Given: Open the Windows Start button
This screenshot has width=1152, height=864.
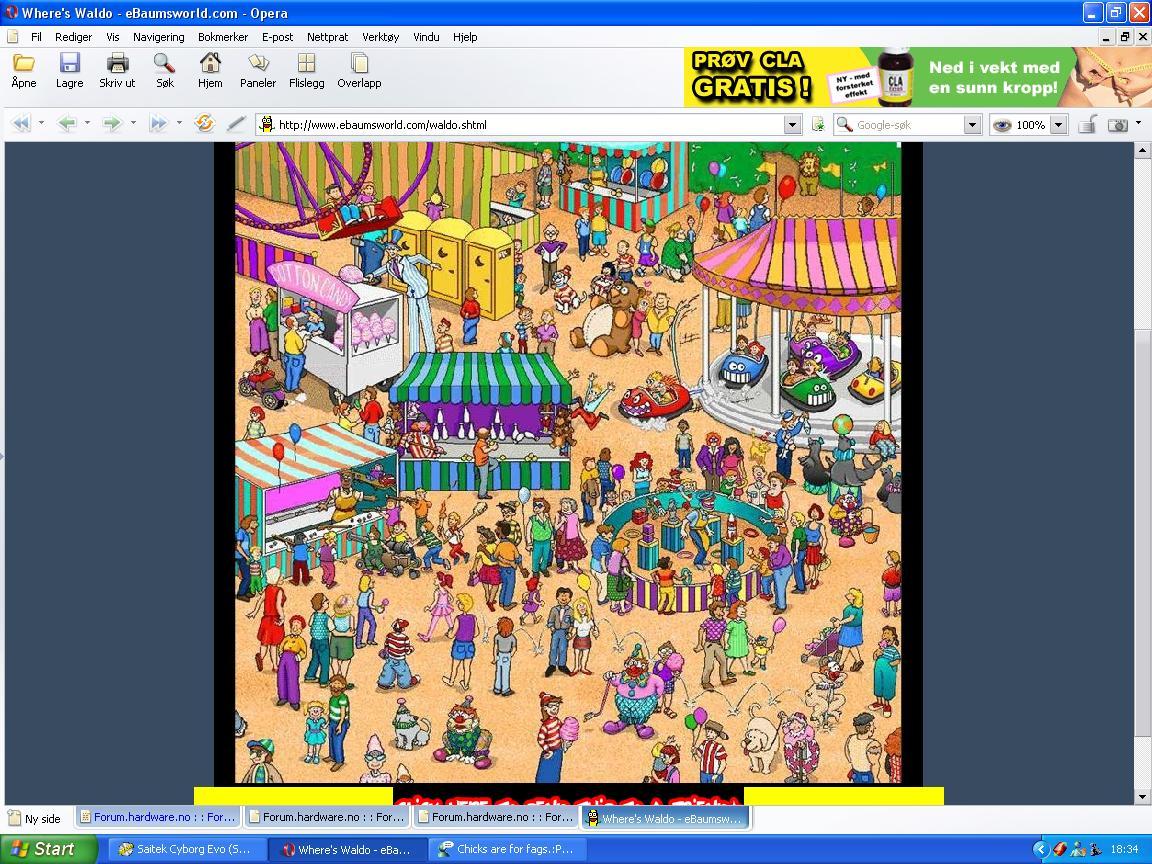Looking at the screenshot, I should 48,849.
